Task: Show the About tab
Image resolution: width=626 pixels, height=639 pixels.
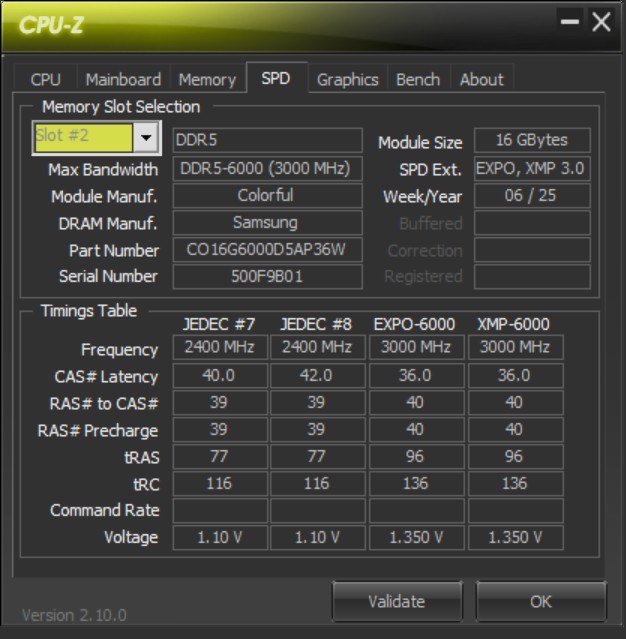Action: [482, 79]
